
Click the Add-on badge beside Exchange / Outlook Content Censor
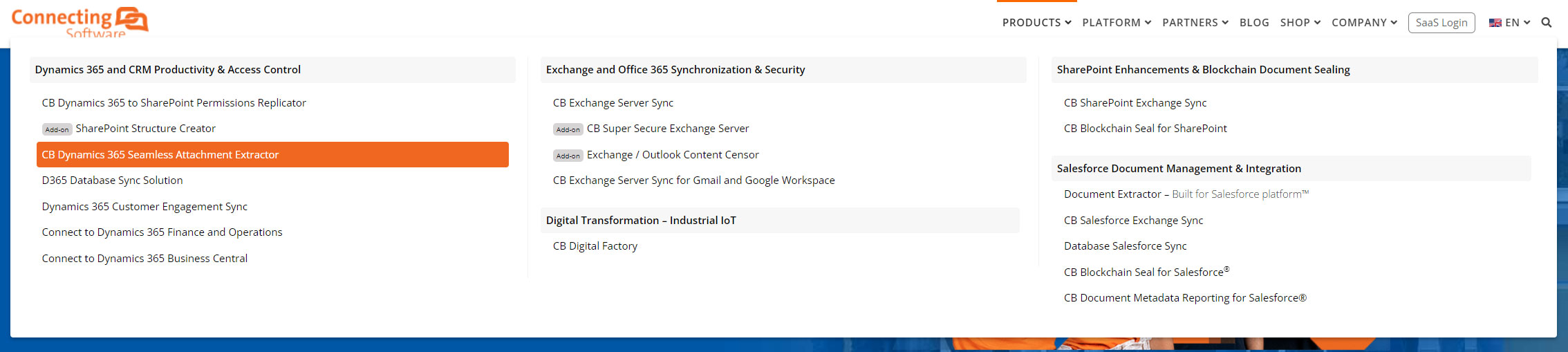568,156
